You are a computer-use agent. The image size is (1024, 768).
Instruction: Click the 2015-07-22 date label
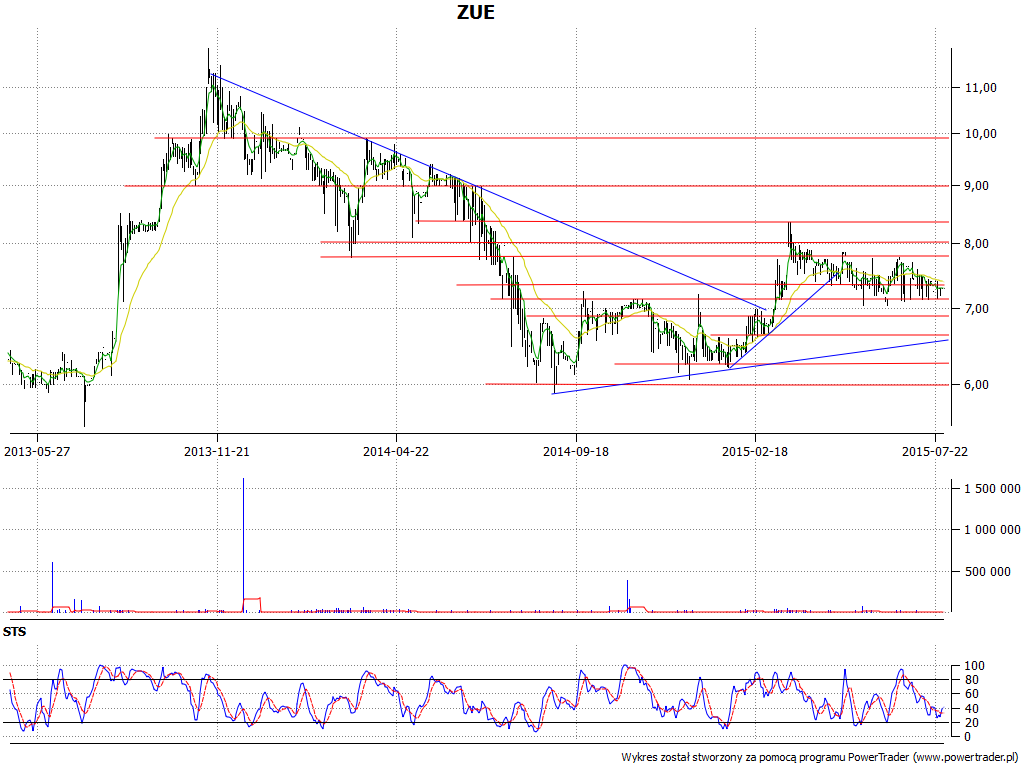point(935,451)
